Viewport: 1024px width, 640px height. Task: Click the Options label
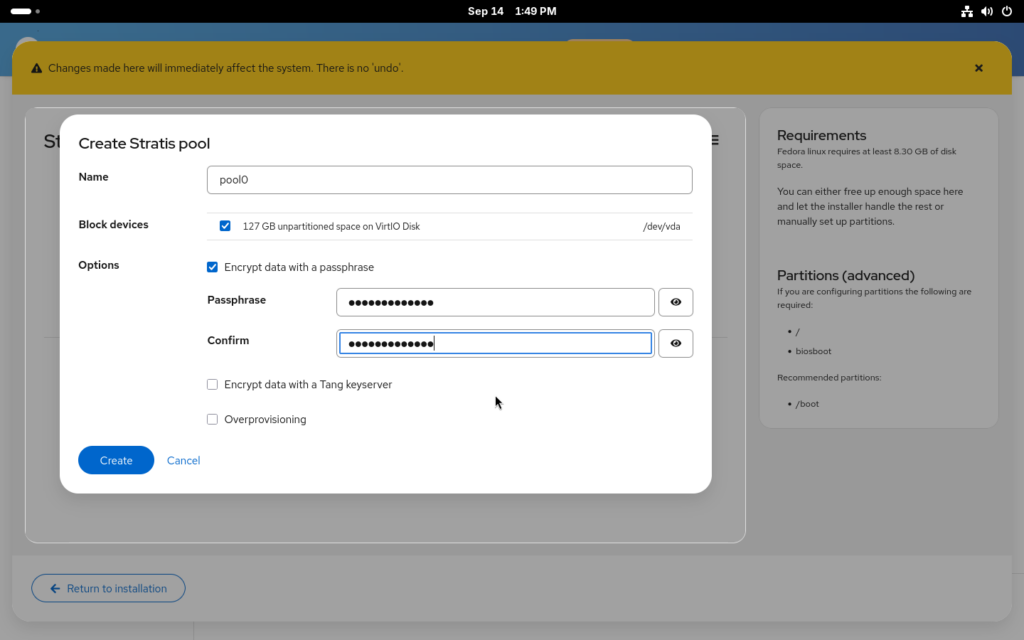[99, 265]
